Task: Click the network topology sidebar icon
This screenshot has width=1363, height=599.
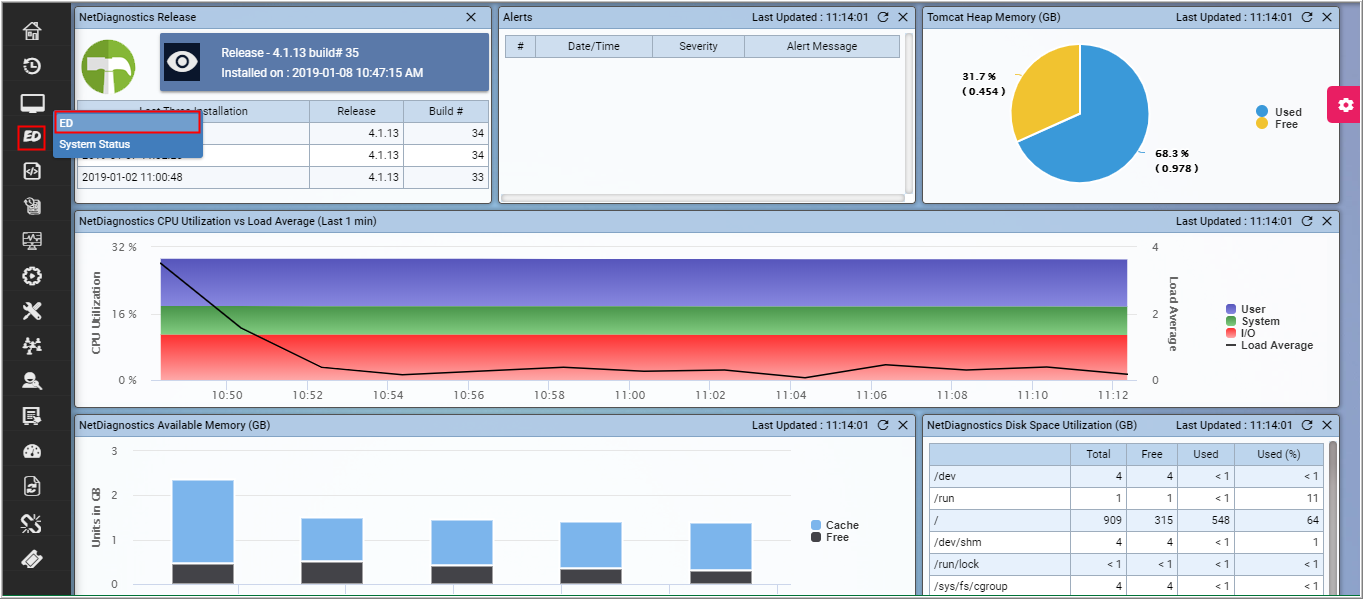Action: [x=32, y=346]
